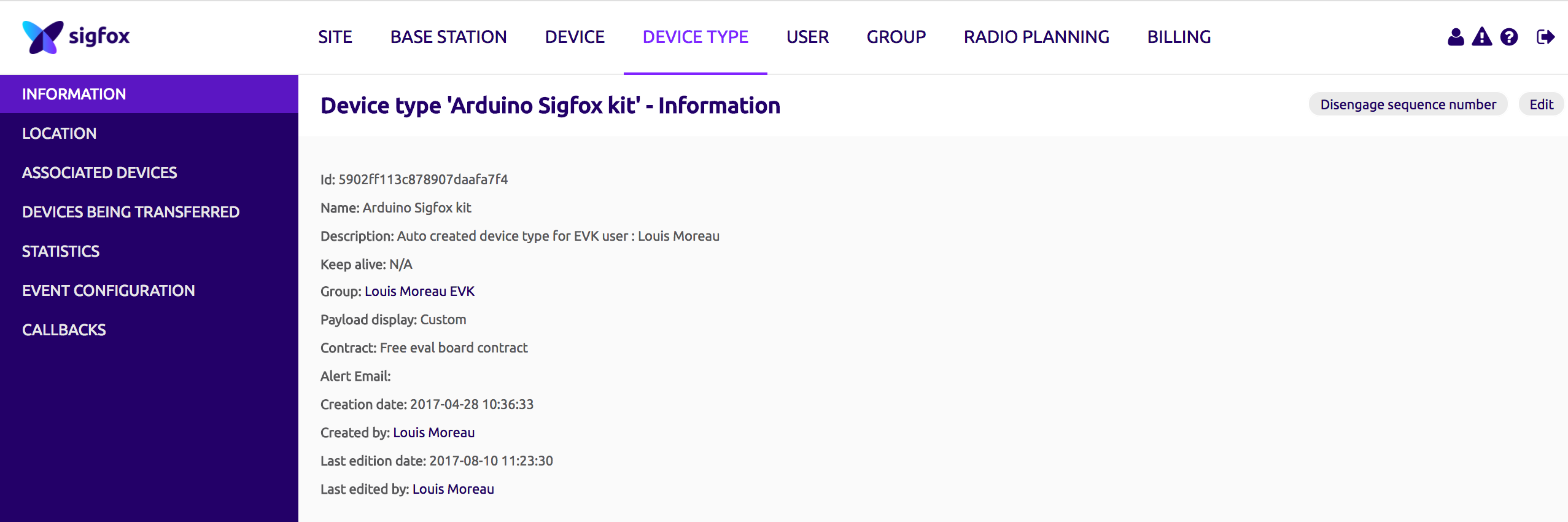Open the GROUP menu
The image size is (1568, 522).
coord(896,37)
